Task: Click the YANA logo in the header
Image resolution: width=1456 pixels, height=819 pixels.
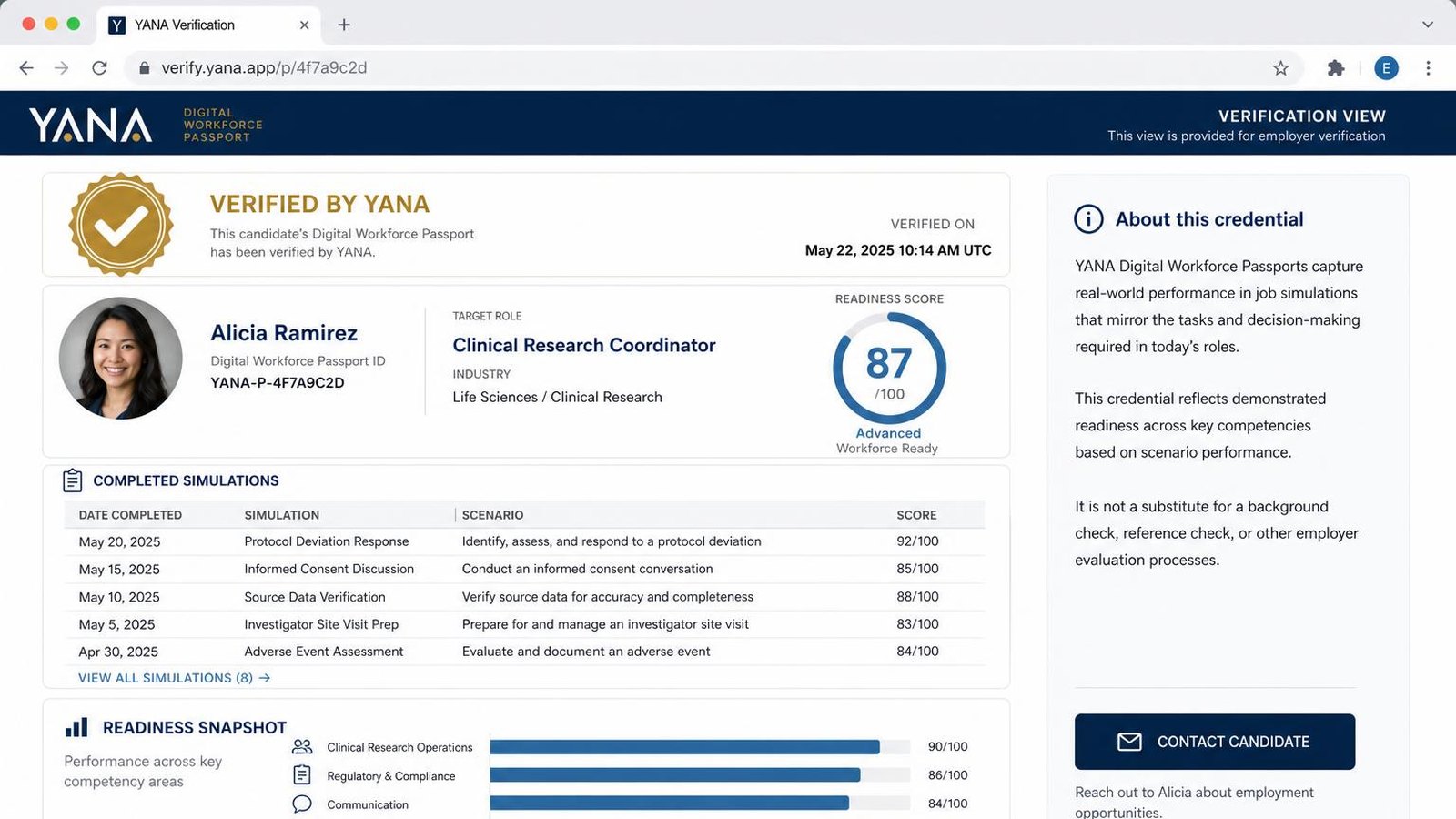Action: (90, 125)
